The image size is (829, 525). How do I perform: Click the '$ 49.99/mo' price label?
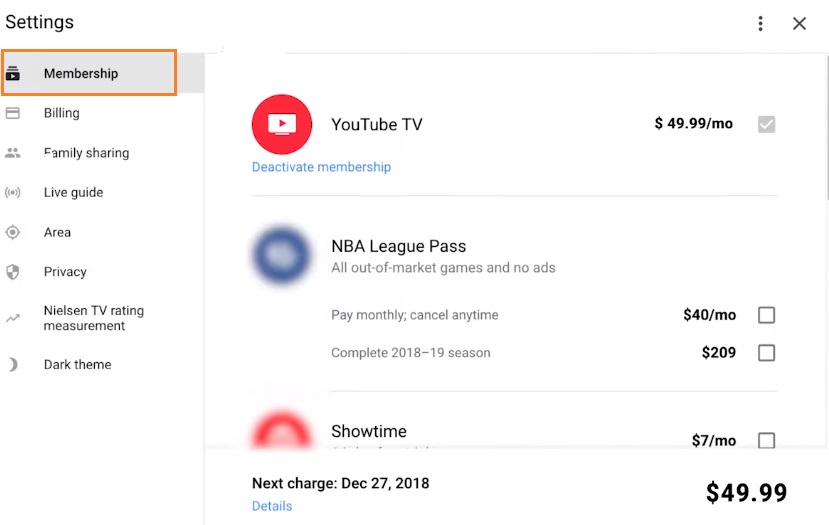(694, 123)
